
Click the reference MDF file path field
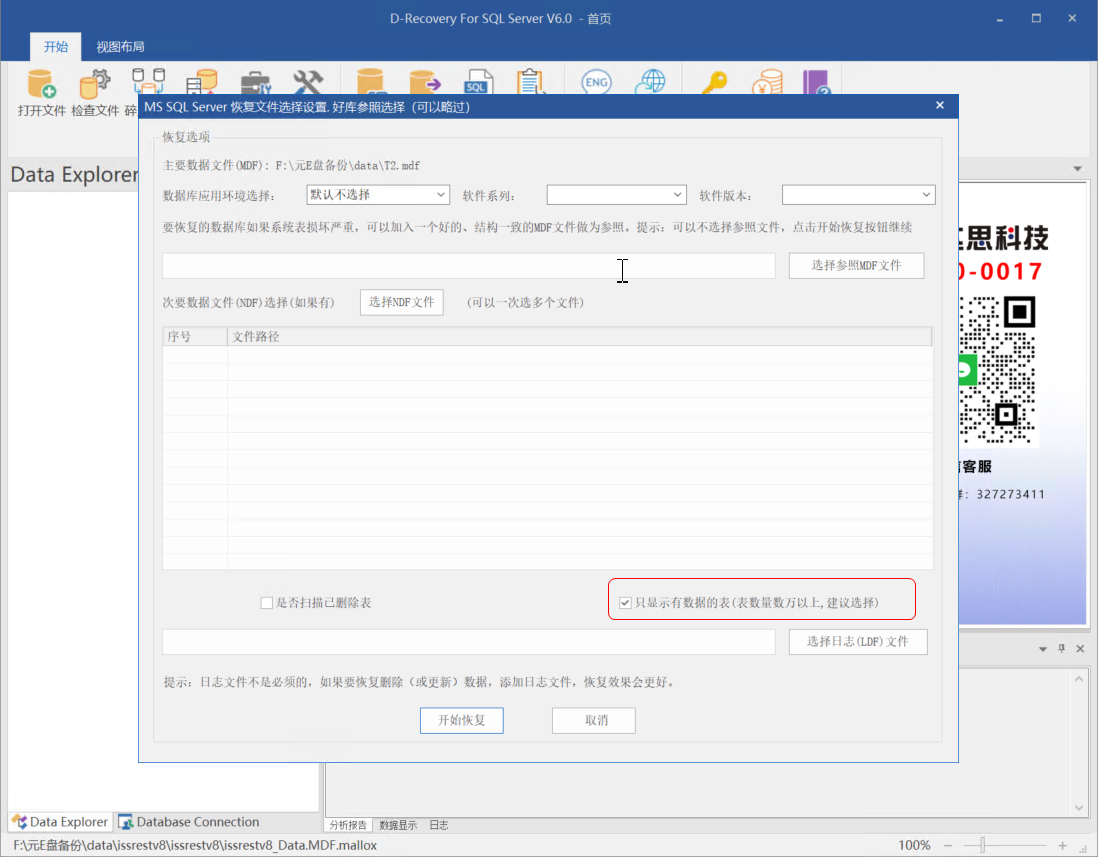(x=468, y=265)
